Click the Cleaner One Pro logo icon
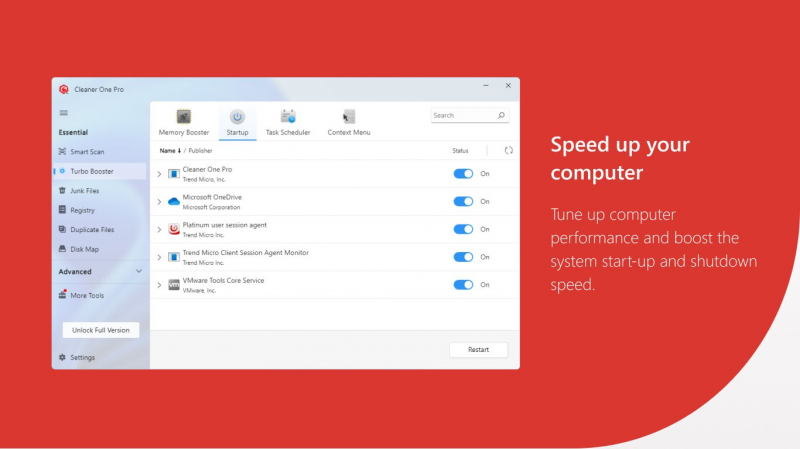 pyautogui.click(x=64, y=89)
